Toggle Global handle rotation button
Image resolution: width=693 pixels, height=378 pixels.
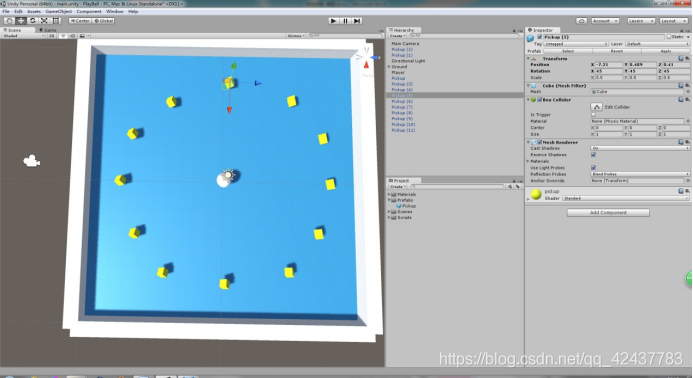pos(104,21)
